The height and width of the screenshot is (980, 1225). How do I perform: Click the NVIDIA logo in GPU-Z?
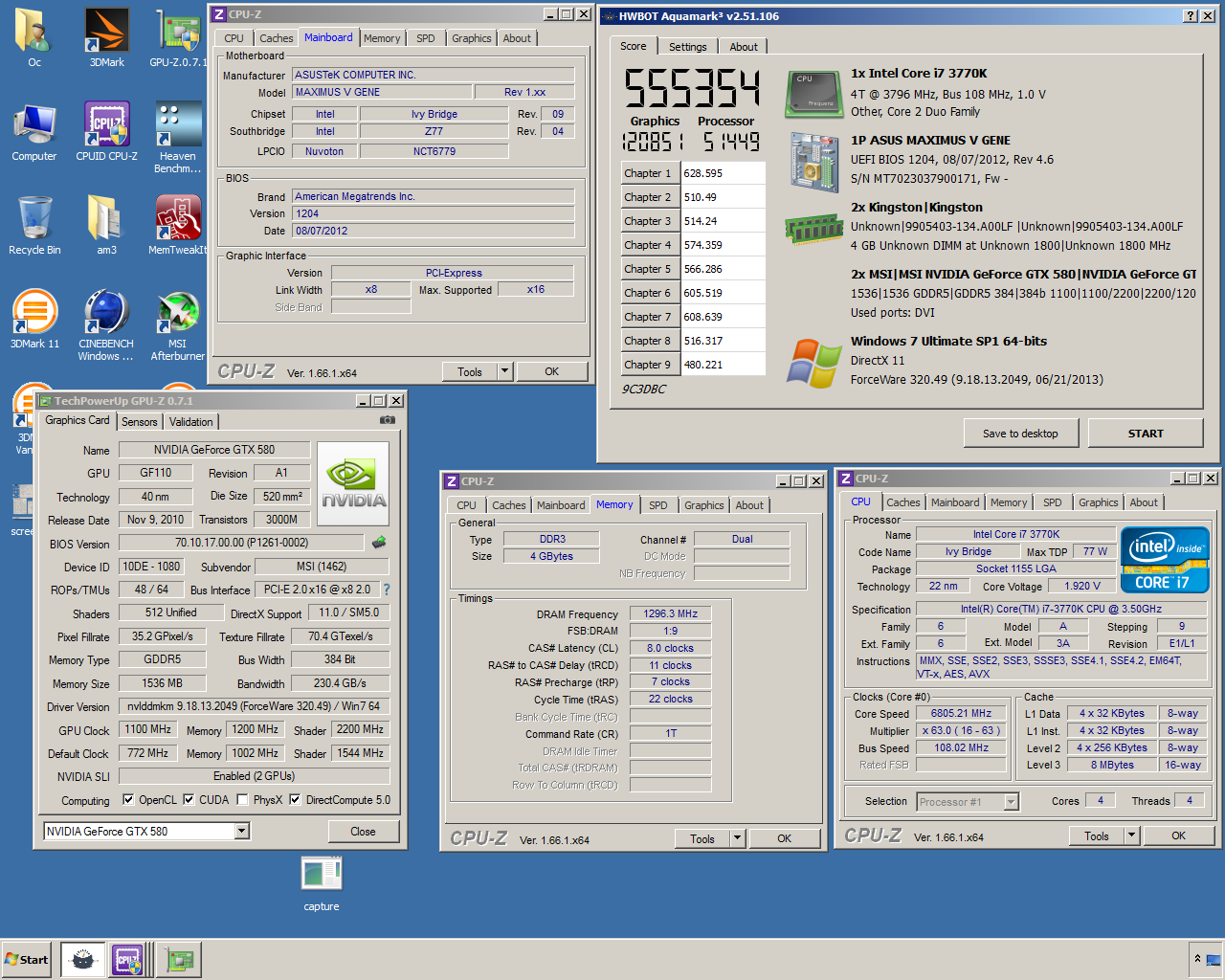(x=353, y=483)
